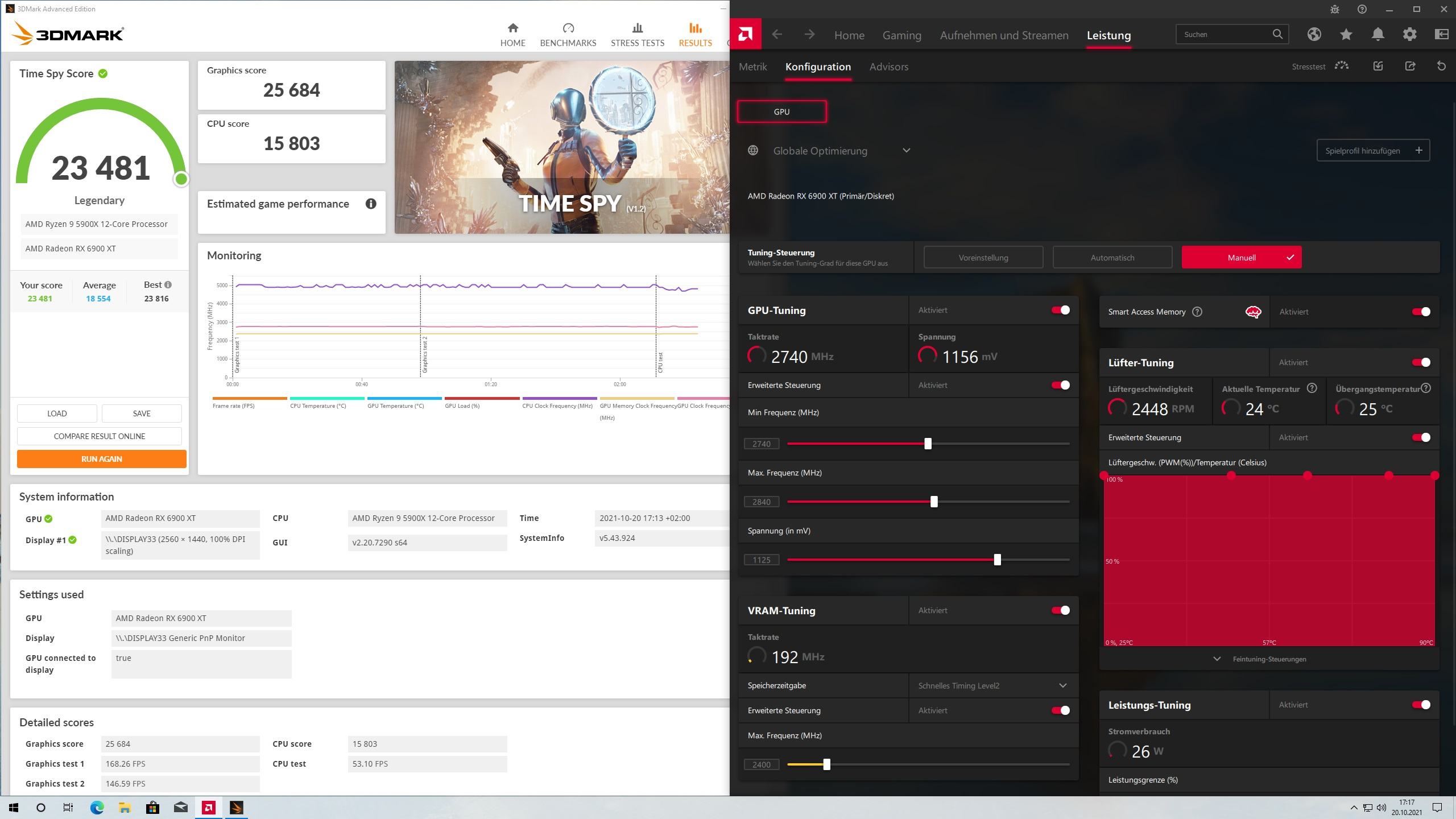Toggle Leistungs-Tuning Aktiviert switch

1421,705
